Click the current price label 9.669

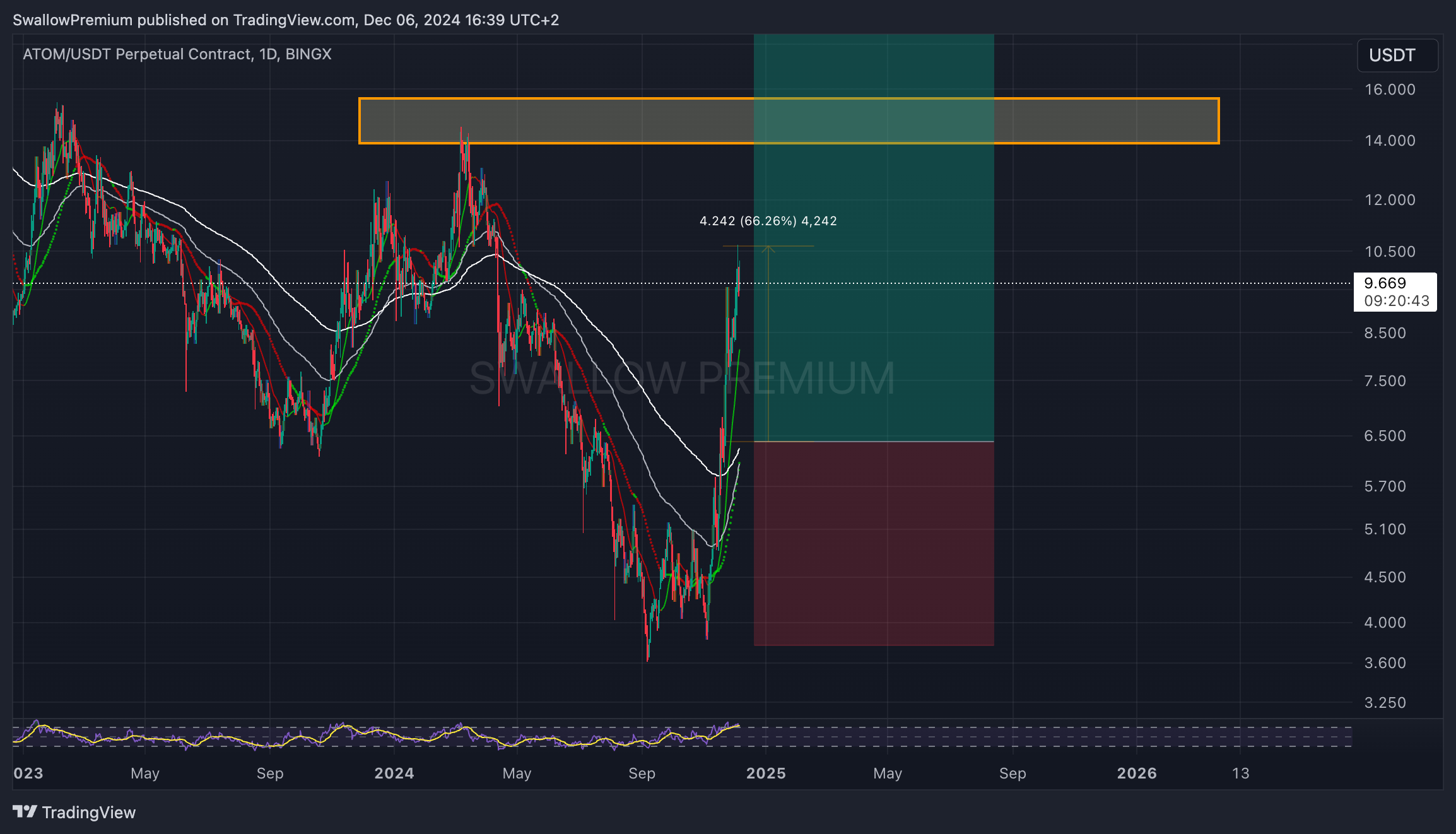point(1385,283)
